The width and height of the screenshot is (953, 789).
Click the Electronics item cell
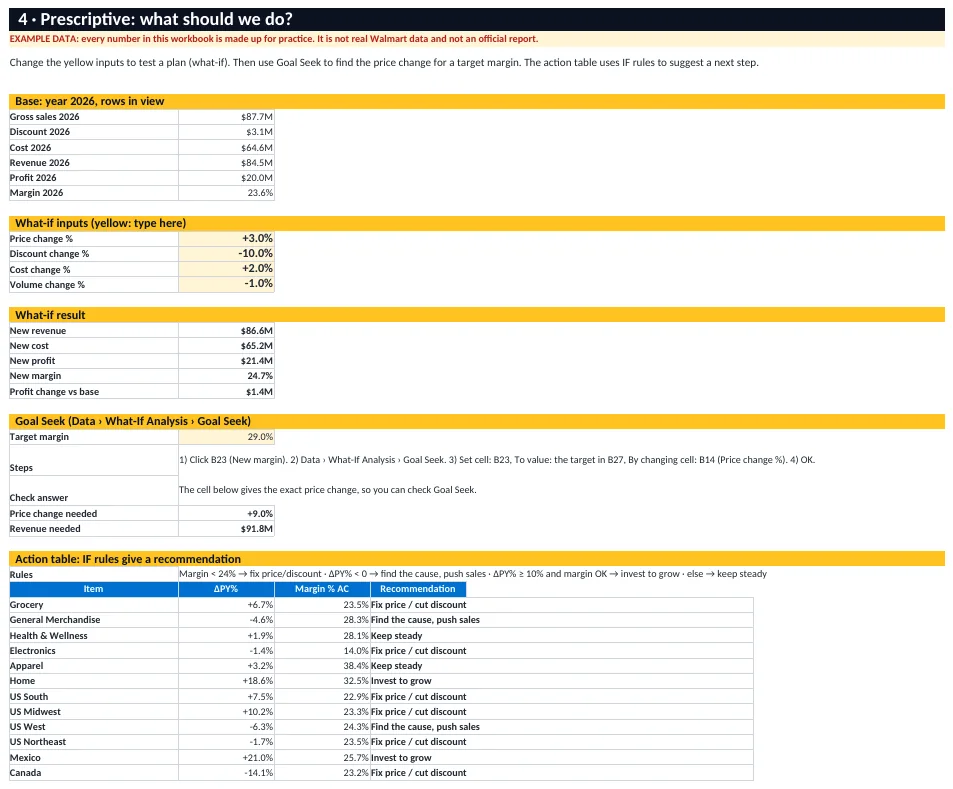point(94,650)
